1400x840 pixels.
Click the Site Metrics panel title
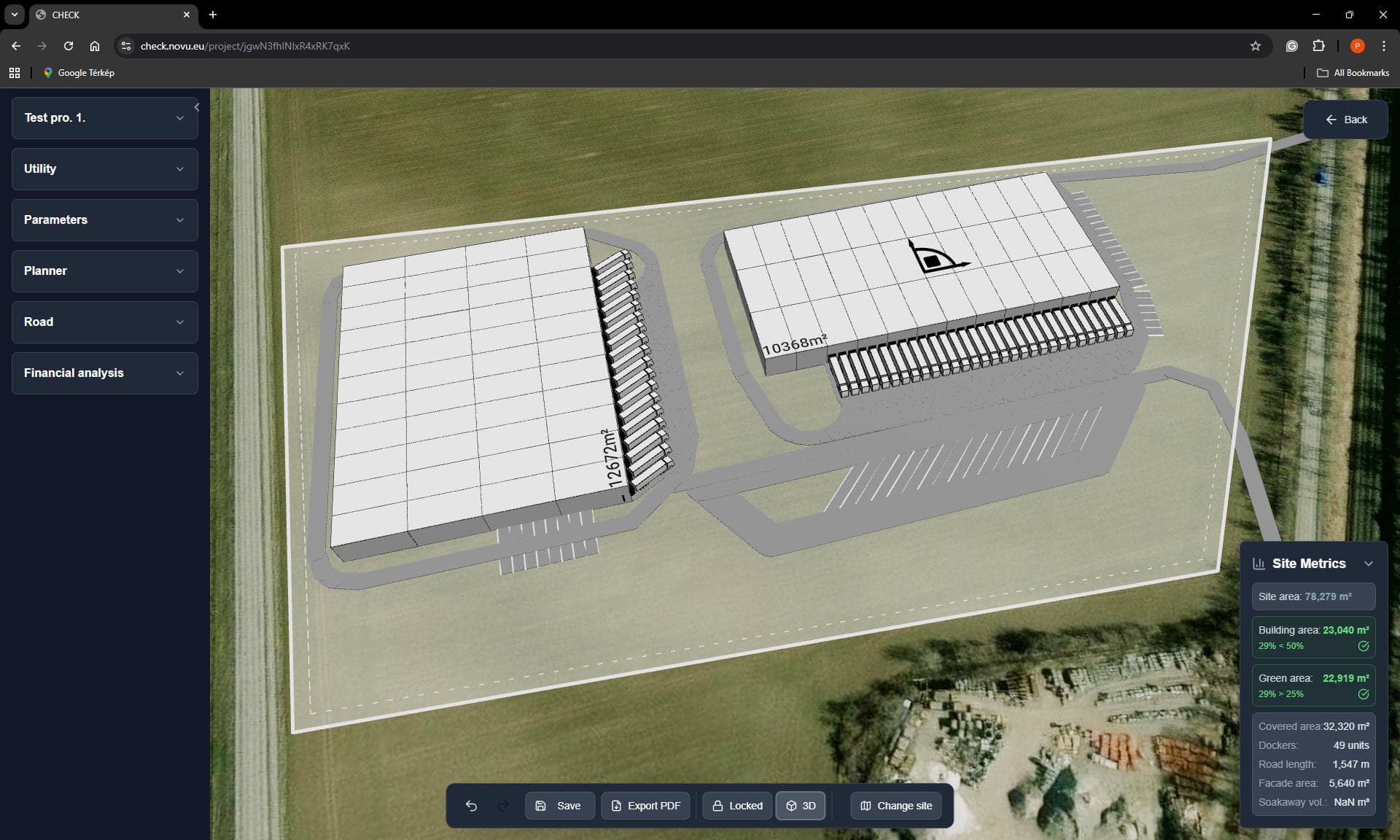(1309, 564)
